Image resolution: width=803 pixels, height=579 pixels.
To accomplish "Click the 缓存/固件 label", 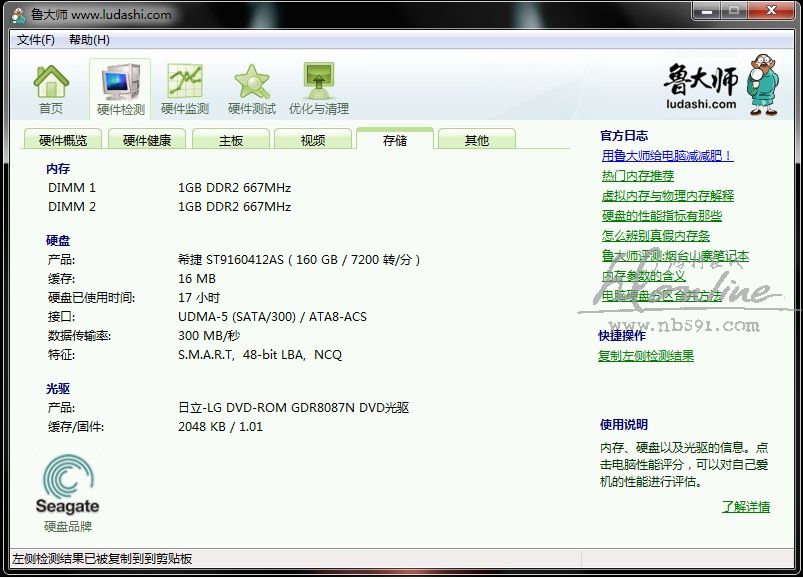I will click(x=76, y=426).
